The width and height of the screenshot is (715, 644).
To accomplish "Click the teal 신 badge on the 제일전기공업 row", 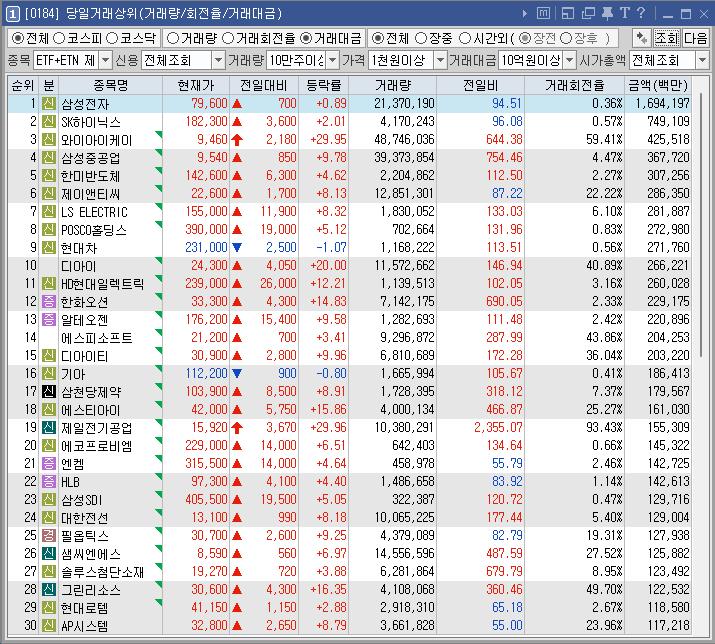I will coord(49,427).
